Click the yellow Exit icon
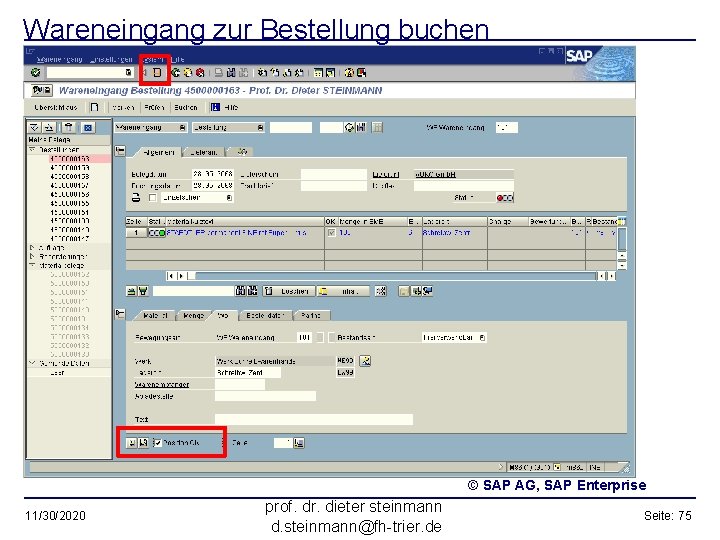 pyautogui.click(x=188, y=73)
